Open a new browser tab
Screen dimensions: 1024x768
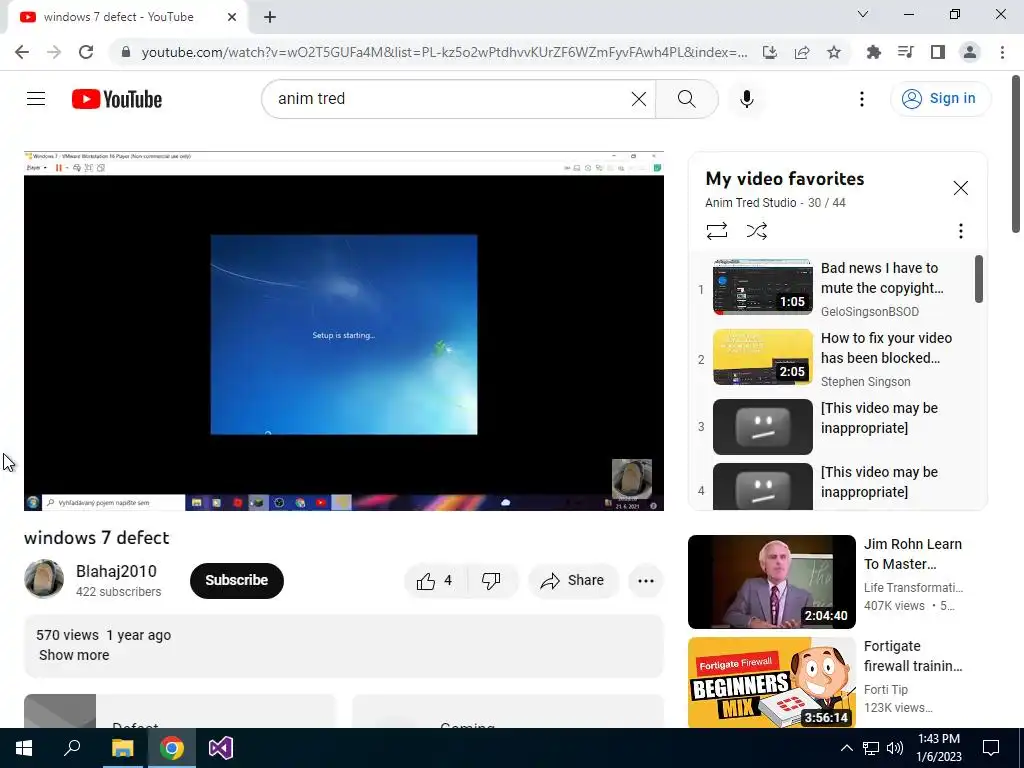pyautogui.click(x=270, y=17)
